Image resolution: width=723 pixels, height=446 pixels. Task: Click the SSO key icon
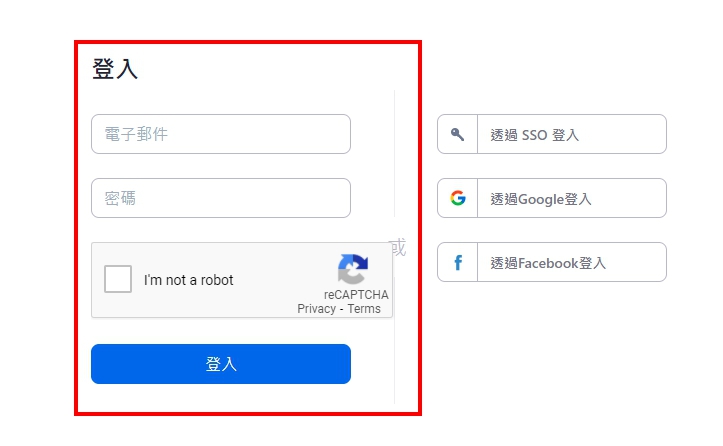[457, 134]
